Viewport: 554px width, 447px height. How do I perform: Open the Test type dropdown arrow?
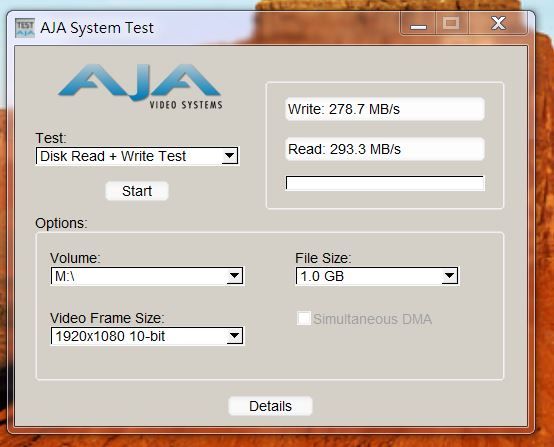pyautogui.click(x=230, y=156)
